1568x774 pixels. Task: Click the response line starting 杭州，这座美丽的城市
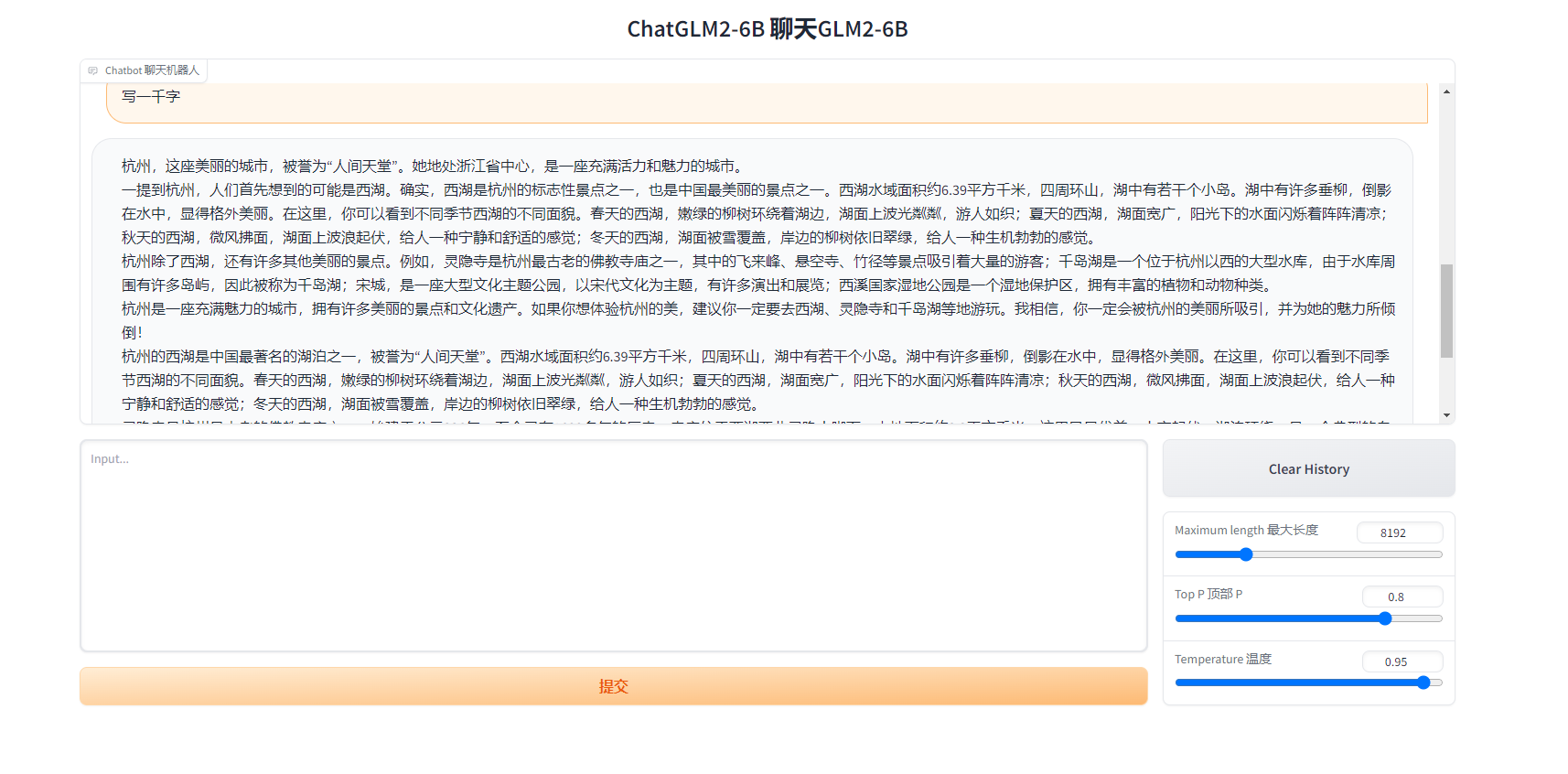434,167
